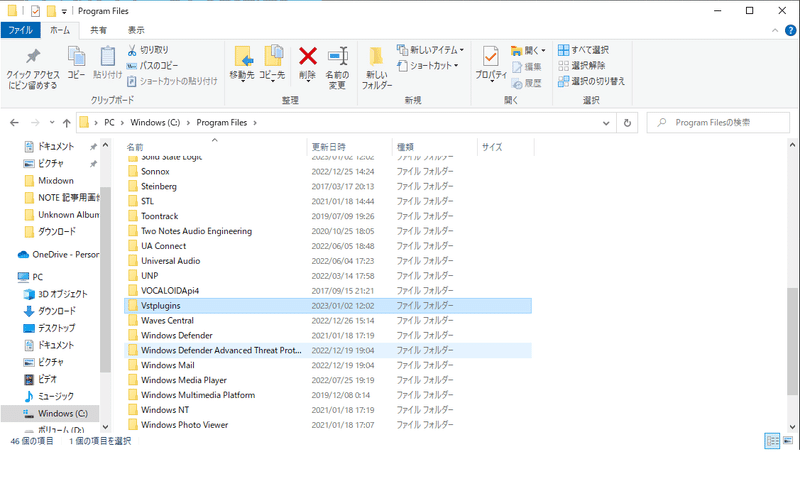Image resolution: width=800 pixels, height=478 pixels.
Task: Open the quick access toolbar customize dropdown
Action: pyautogui.click(x=64, y=11)
